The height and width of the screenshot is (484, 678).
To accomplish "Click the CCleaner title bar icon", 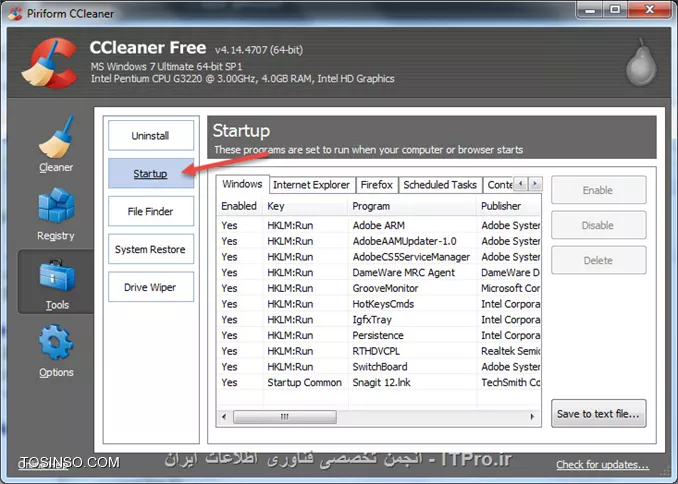I will [x=15, y=13].
